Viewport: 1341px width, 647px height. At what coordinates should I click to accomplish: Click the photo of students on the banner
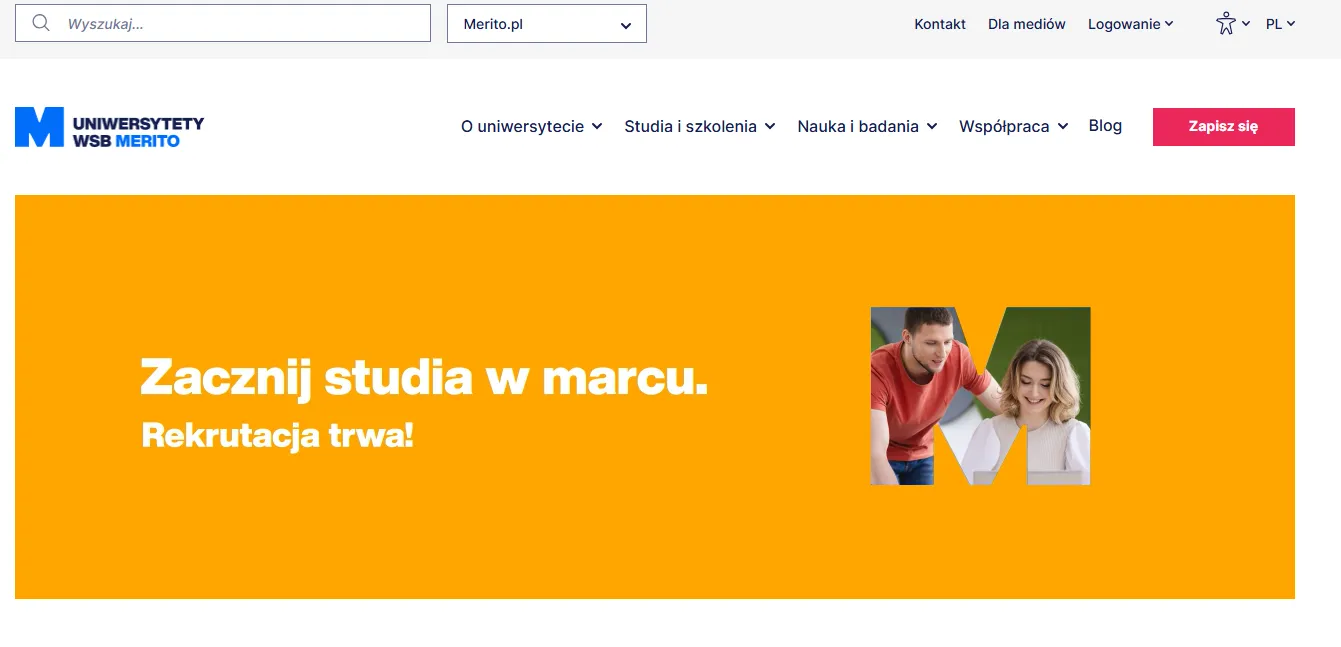click(x=979, y=395)
